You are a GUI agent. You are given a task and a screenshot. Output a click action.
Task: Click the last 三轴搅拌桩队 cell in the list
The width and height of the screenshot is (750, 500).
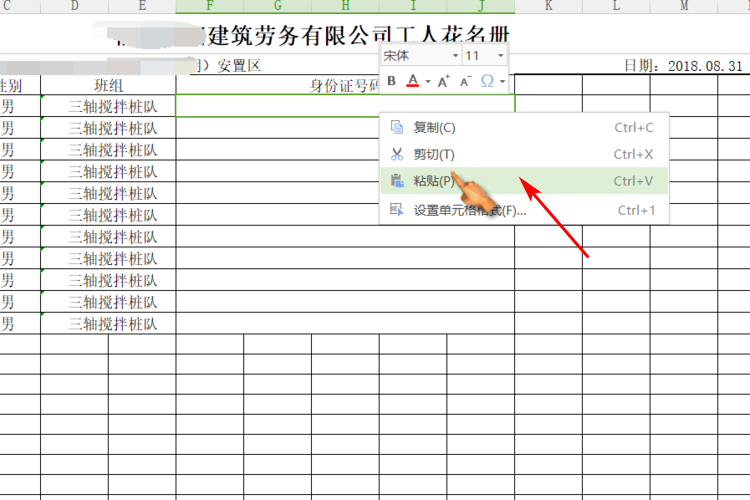pyautogui.click(x=108, y=324)
